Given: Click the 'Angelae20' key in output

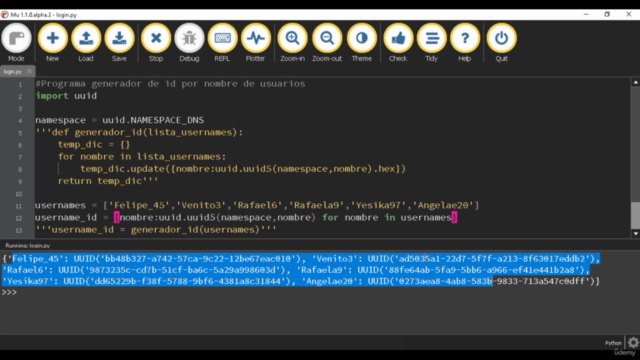Looking at the screenshot, I should (x=329, y=281).
